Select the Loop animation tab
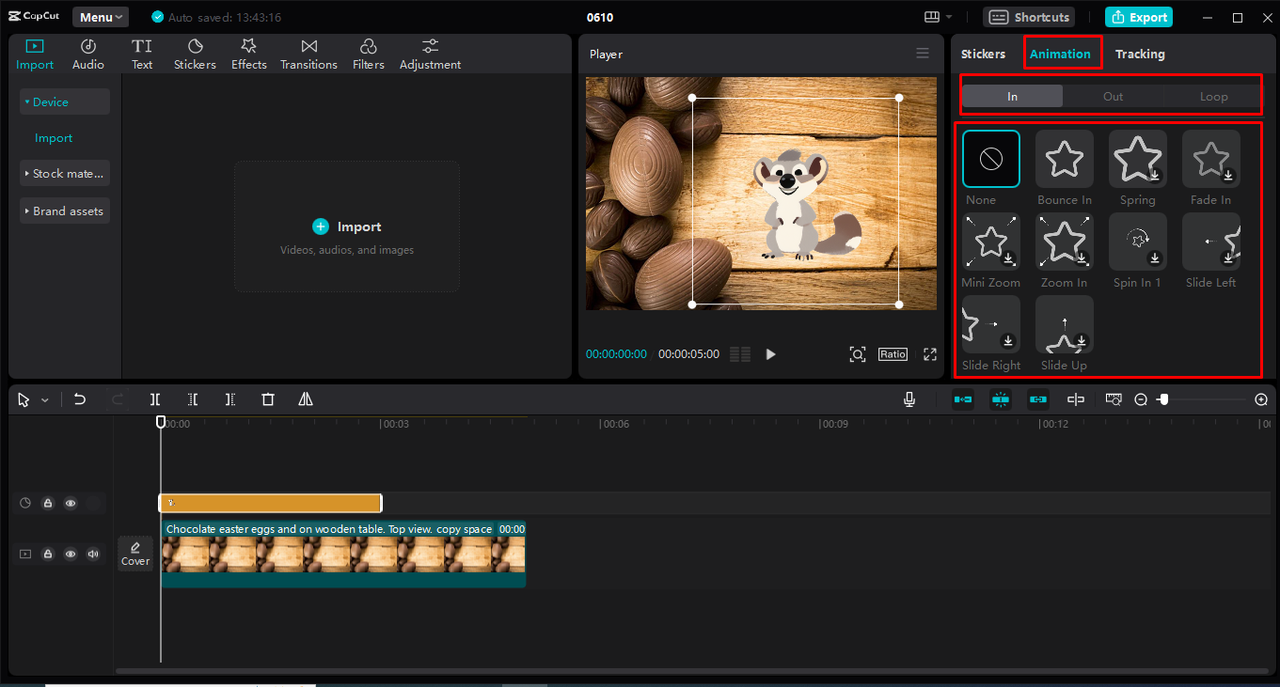This screenshot has width=1280, height=687. click(1213, 96)
